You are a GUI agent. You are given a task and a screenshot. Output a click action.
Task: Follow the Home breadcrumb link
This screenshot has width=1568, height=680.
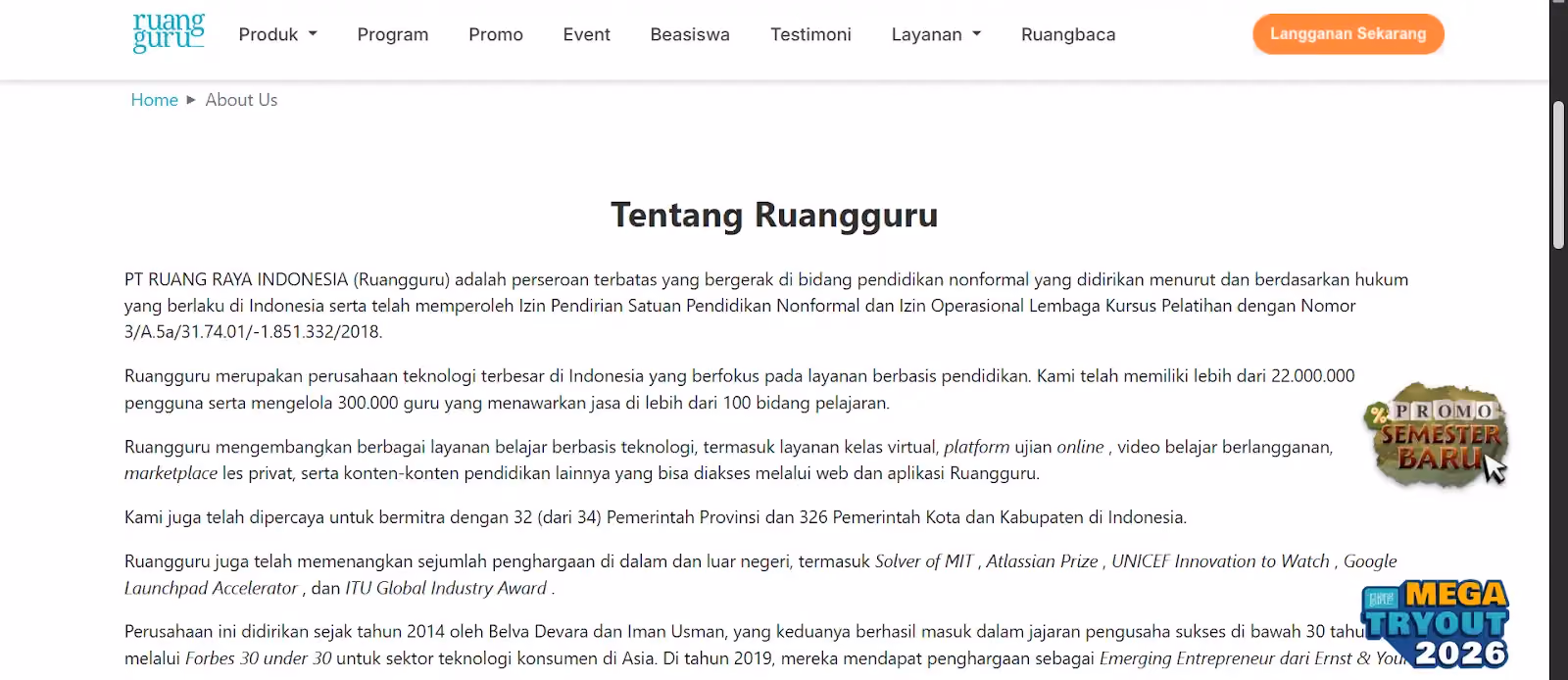pyautogui.click(x=155, y=100)
